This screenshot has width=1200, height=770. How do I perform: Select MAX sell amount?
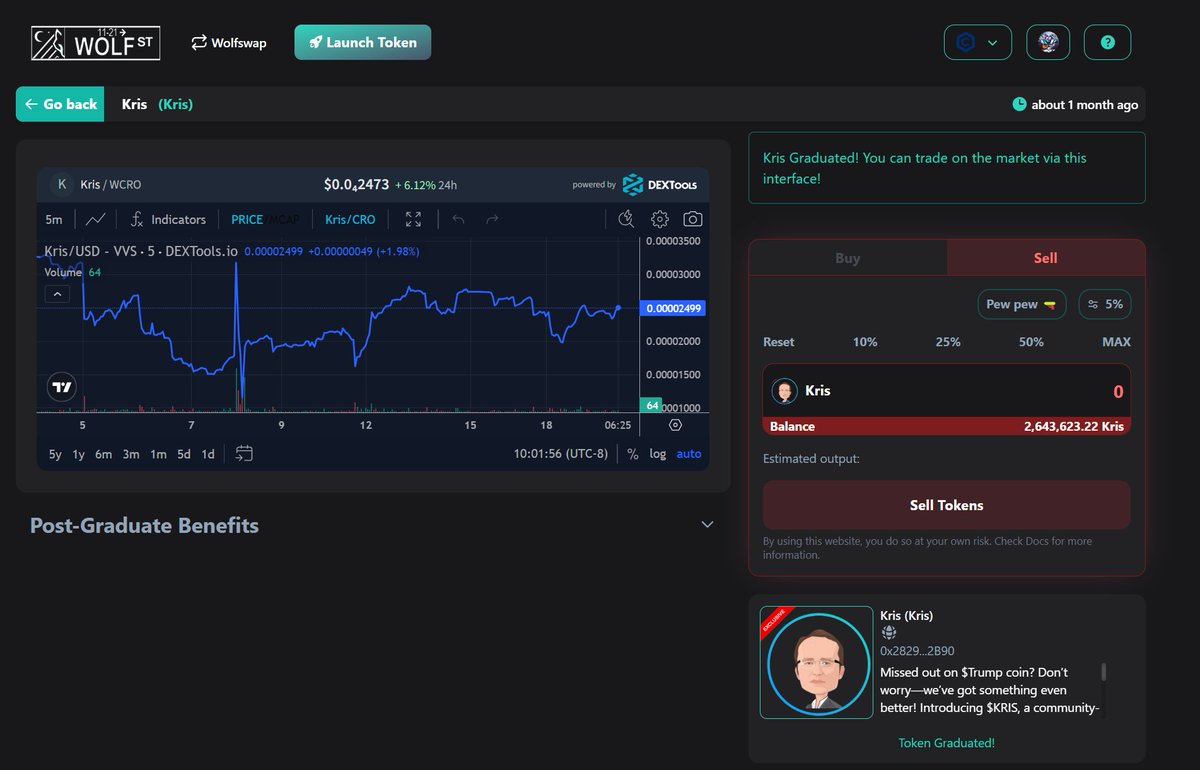tap(1116, 342)
